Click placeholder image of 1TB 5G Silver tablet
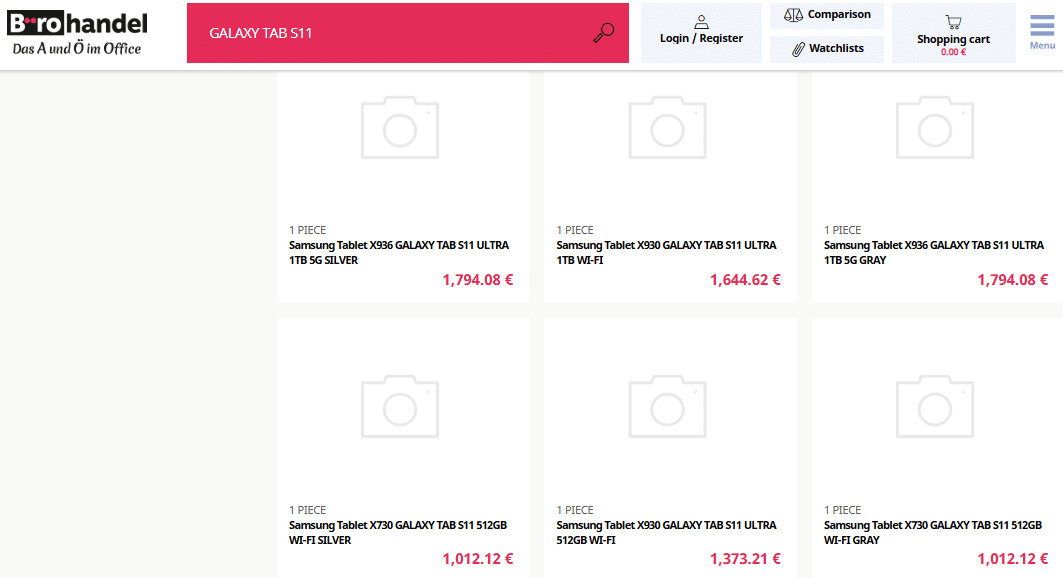 (x=400, y=127)
